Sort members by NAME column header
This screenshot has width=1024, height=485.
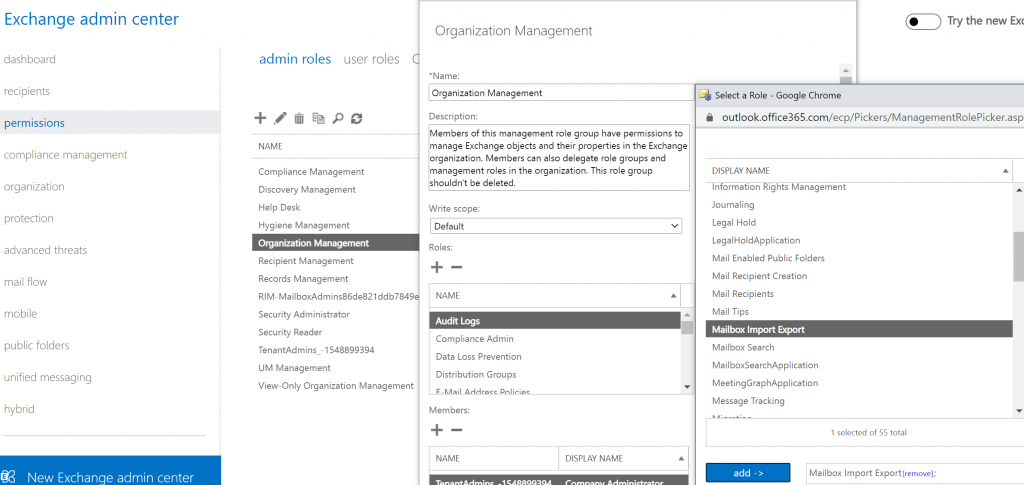click(x=494, y=458)
